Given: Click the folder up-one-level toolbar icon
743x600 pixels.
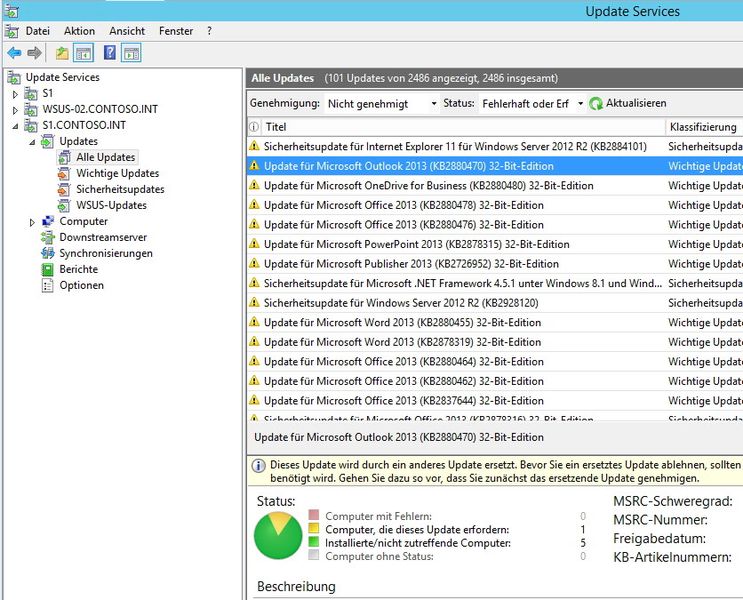Looking at the screenshot, I should (x=62, y=53).
